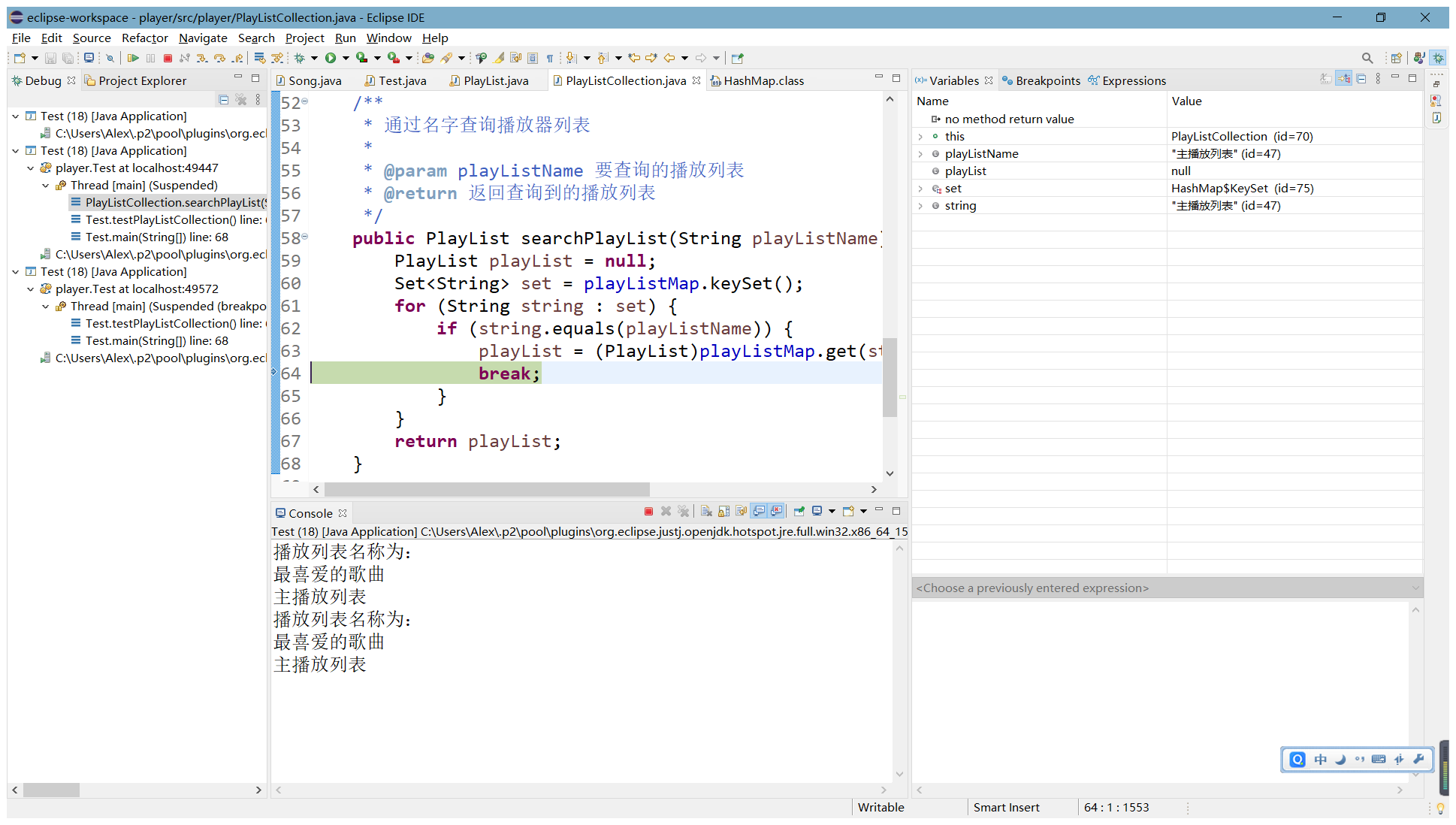Click the Debug view horizontal scrollbar thumb

[x=51, y=790]
